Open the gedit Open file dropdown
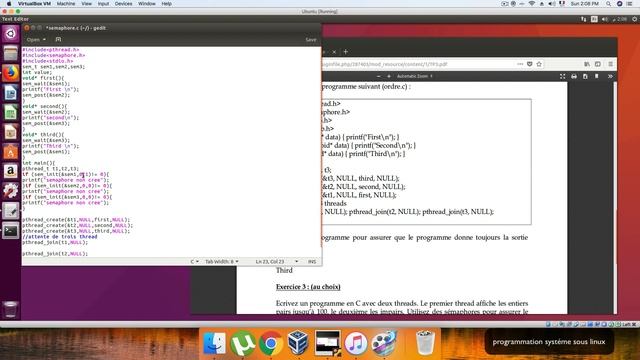Screen dimensions: 640x360 tap(36, 40)
